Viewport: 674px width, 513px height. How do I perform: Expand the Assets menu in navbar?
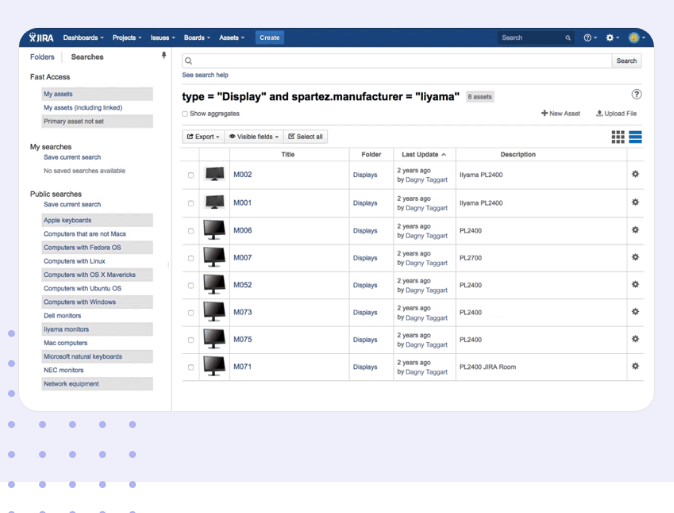230,38
